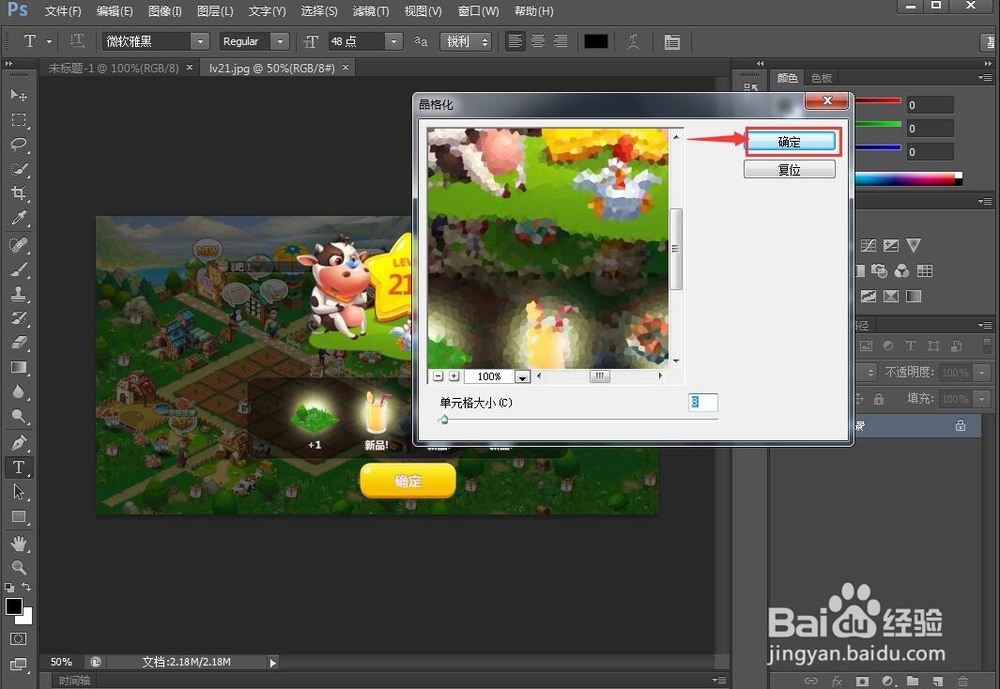Open the Regular font style dropdown

(280, 41)
